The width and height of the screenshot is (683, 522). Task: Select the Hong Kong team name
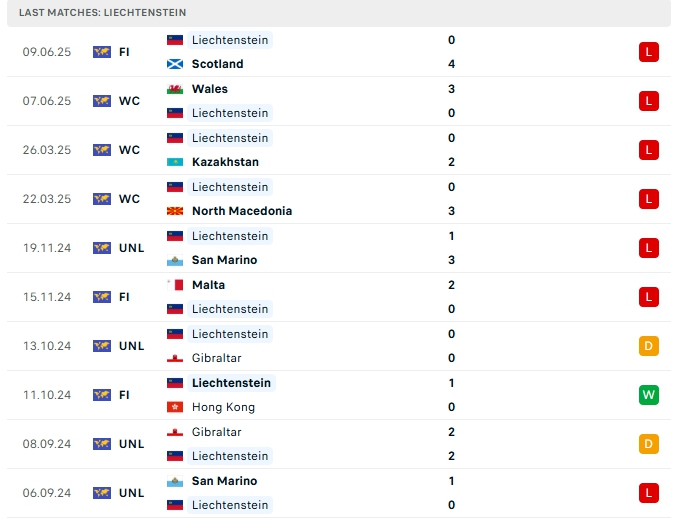coord(223,407)
